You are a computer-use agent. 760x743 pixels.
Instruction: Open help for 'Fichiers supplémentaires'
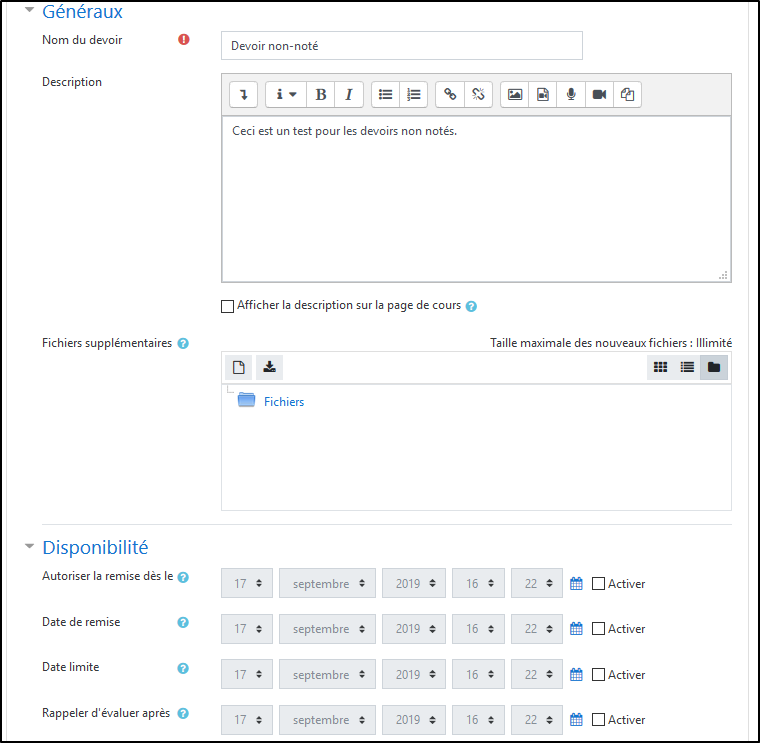click(x=183, y=343)
